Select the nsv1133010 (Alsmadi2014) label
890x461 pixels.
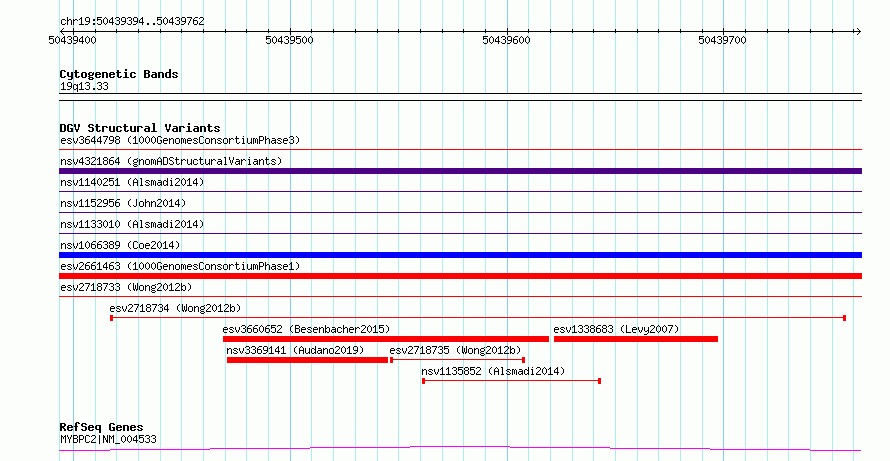[x=132, y=224]
